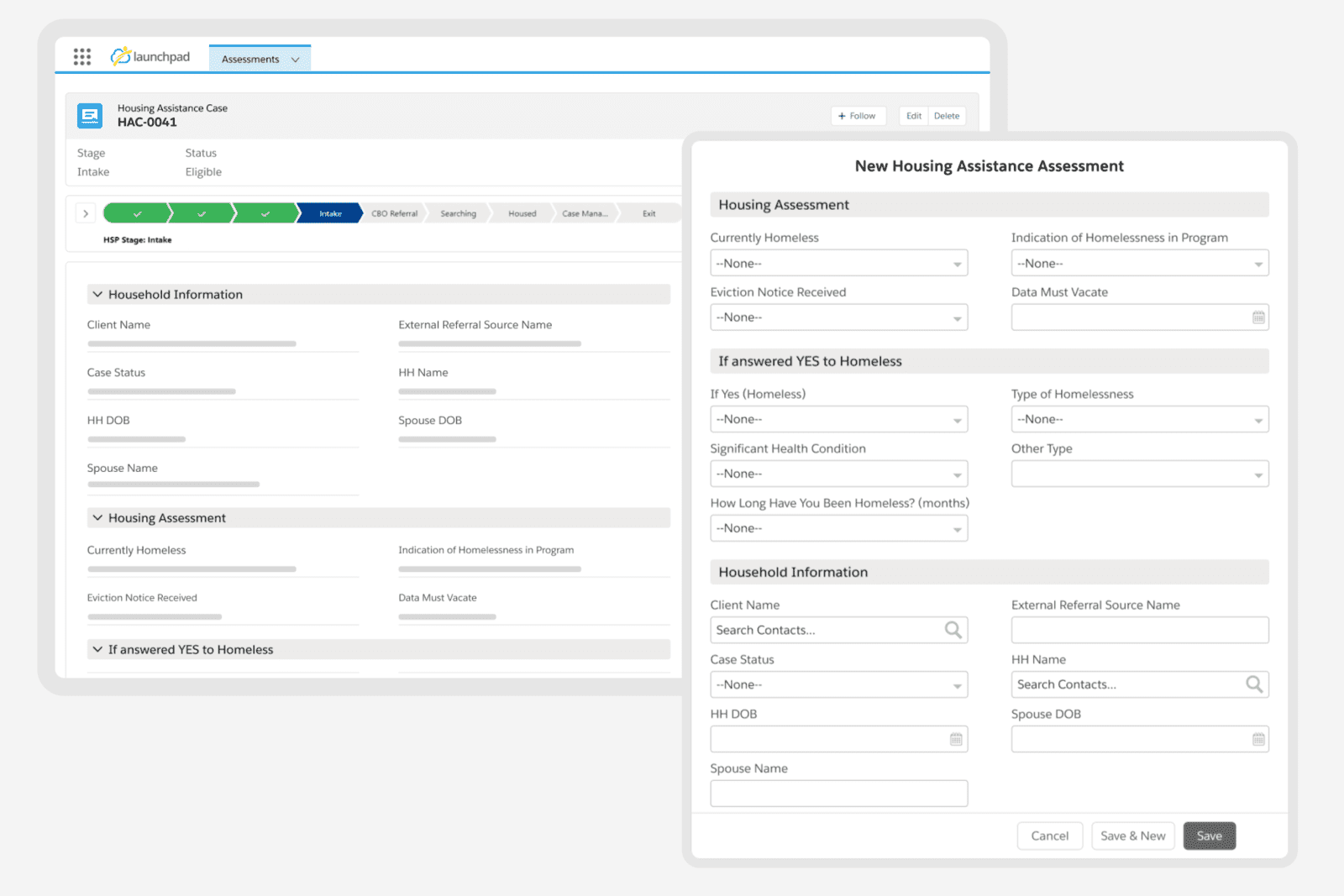Open How Long Have You Been Homeless dropdown
Screen dimensions: 1344x896
tap(838, 528)
